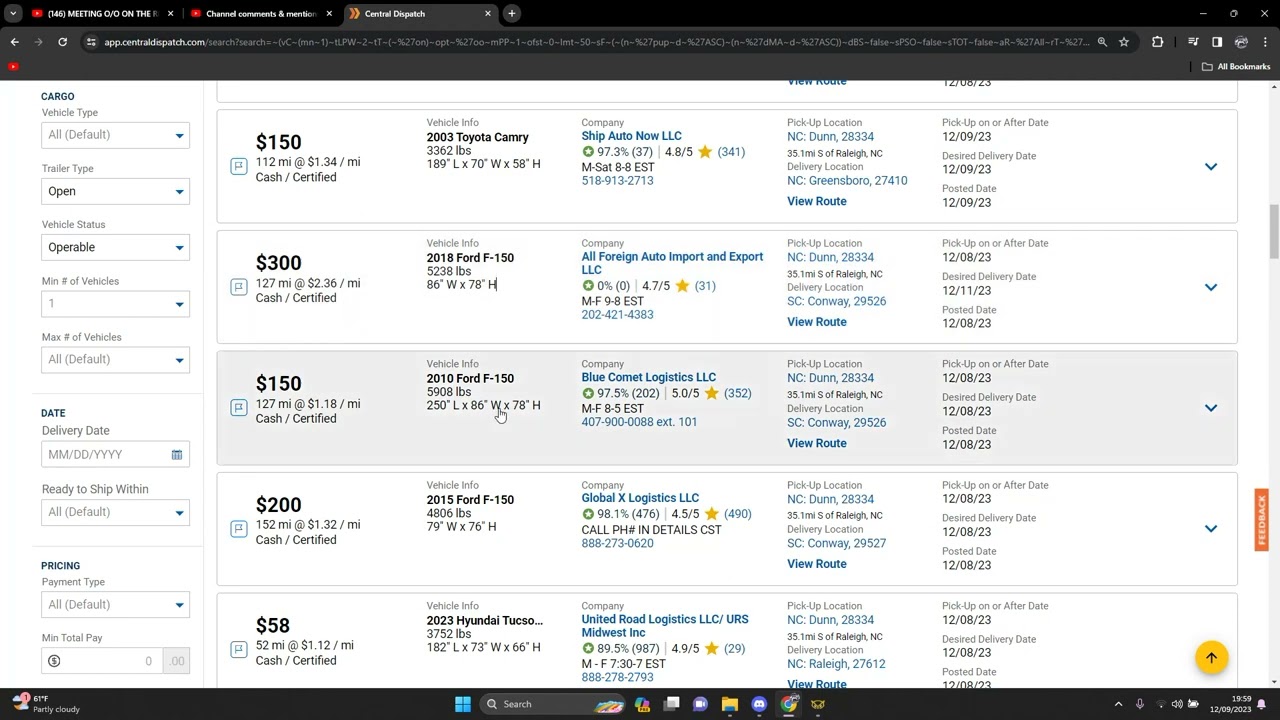This screenshot has width=1280, height=720.
Task: Open the Max # of Vehicles dropdown
Action: coord(115,359)
